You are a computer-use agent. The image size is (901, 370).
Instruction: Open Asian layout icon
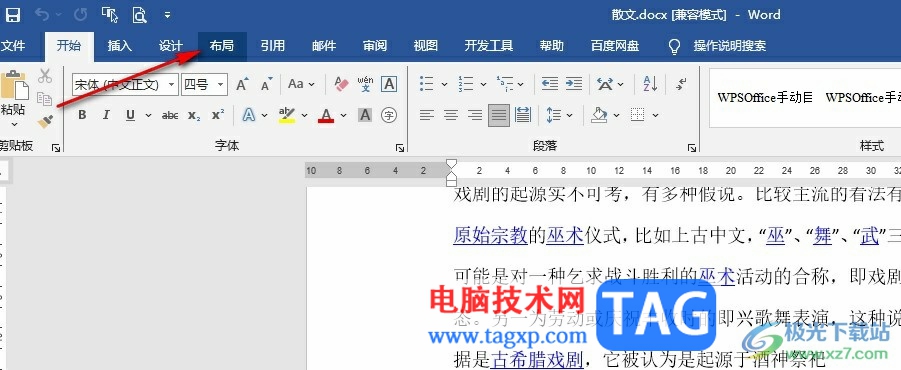pyautogui.click(x=604, y=84)
